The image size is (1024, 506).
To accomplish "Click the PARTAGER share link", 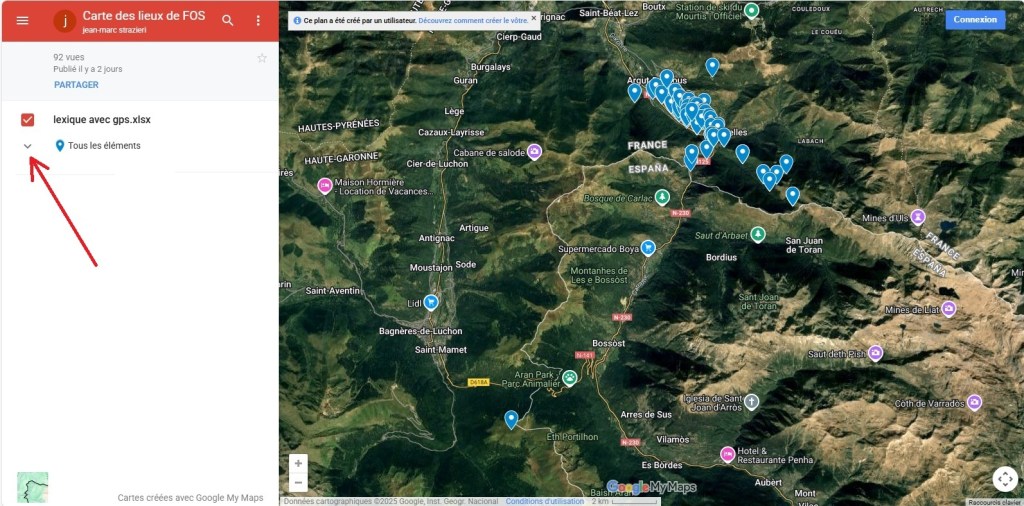I will pos(76,85).
